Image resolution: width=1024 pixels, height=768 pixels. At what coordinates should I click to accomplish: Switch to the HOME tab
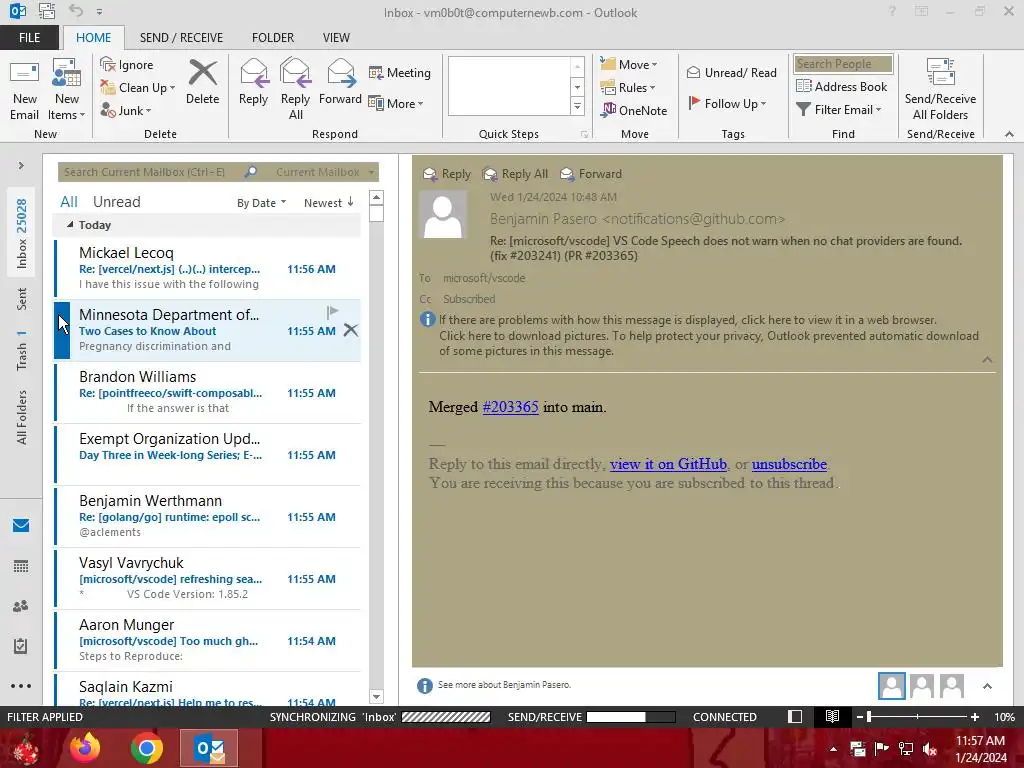pyautogui.click(x=93, y=38)
